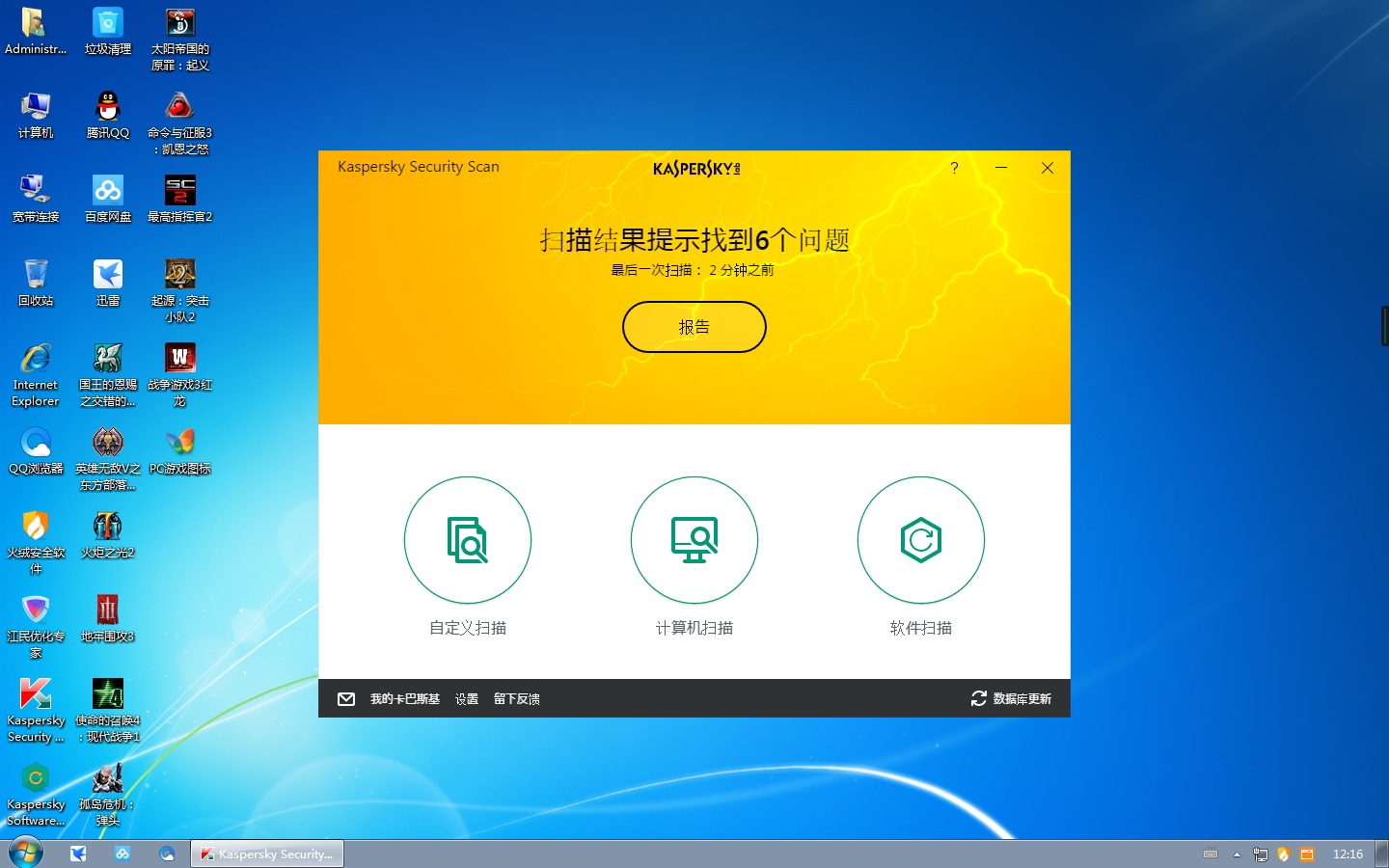Click 留下反馈 to leave feedback
The width and height of the screenshot is (1389, 868).
pos(516,698)
